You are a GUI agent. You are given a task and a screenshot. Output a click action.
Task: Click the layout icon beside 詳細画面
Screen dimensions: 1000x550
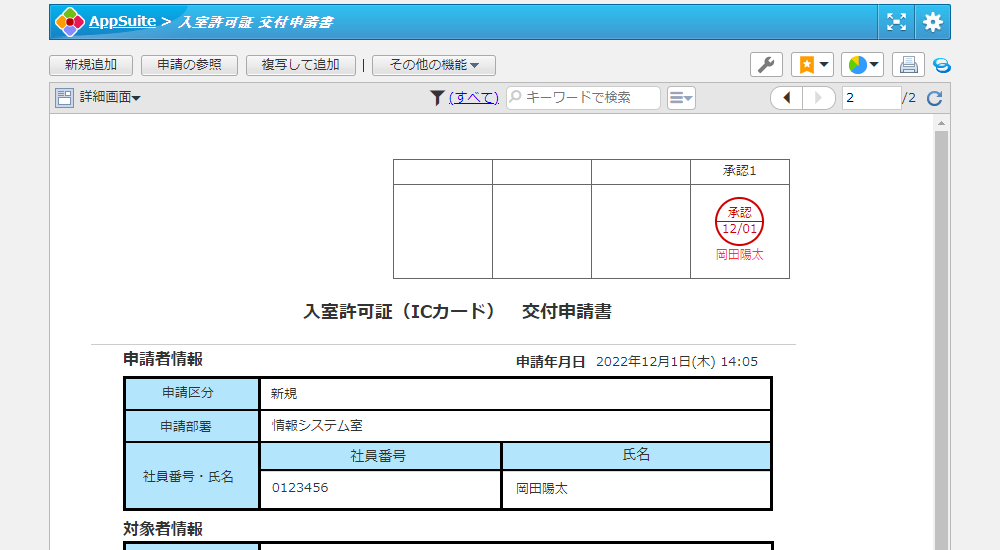pos(65,98)
